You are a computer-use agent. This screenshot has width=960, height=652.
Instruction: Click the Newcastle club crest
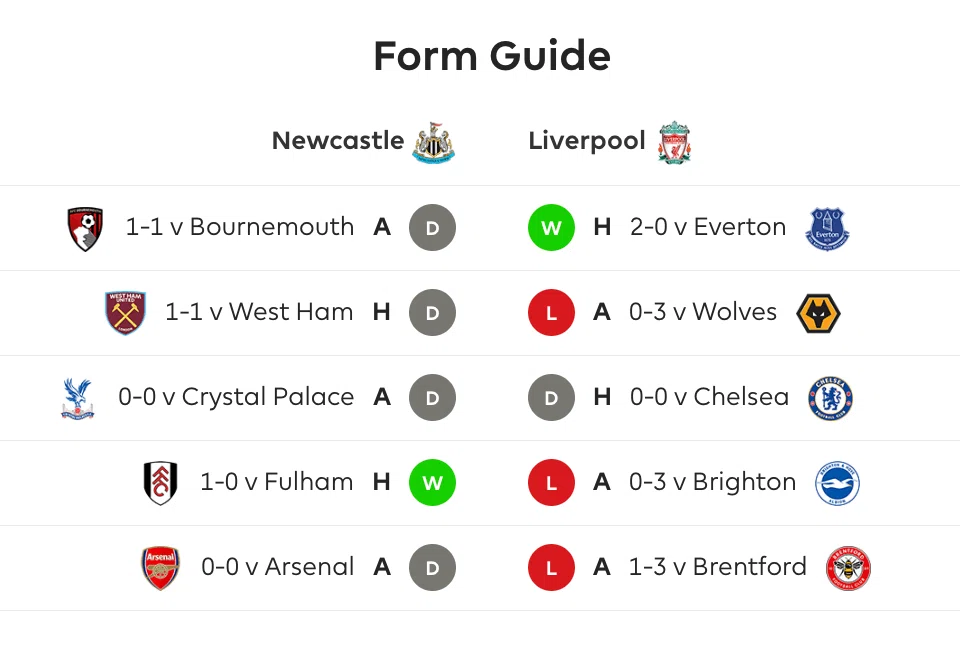tap(433, 141)
